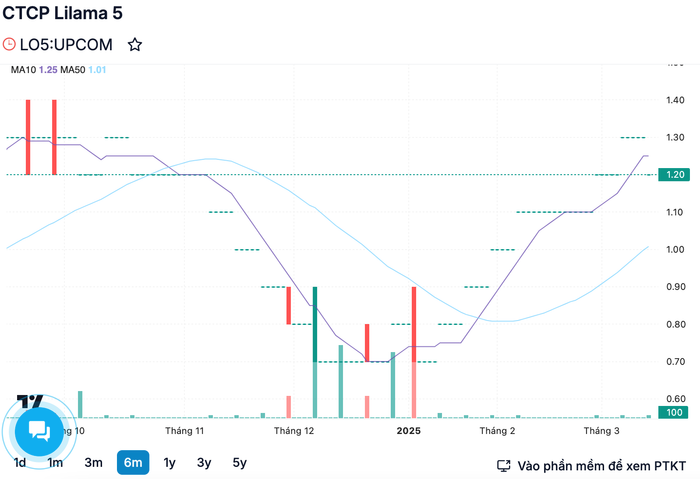Click the MA10 indicator label
Viewport: 700px width, 479px height.
(23, 70)
